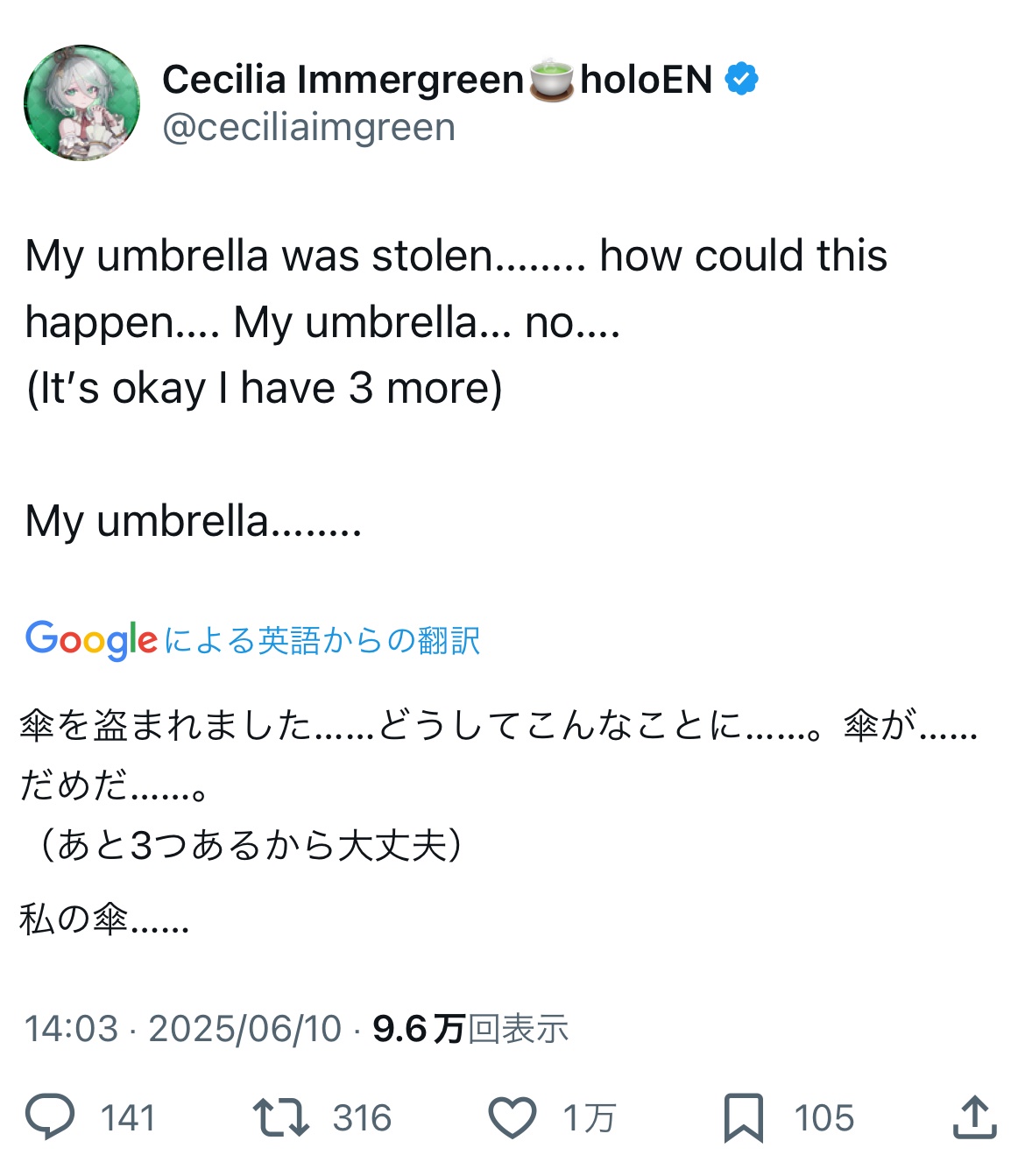This screenshot has width=1025, height=1176.
Task: Open the share menu icon
Action: pos(974,1116)
